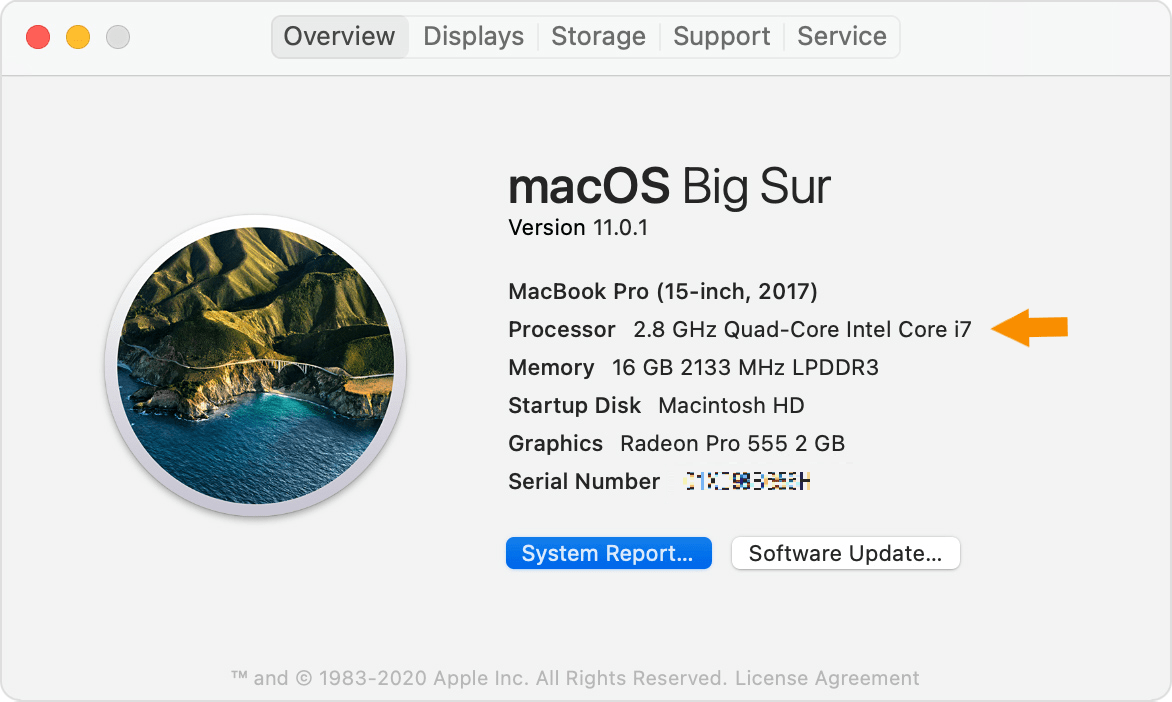Viewport: 1172px width, 702px height.
Task: Select the Support tab
Action: [721, 36]
